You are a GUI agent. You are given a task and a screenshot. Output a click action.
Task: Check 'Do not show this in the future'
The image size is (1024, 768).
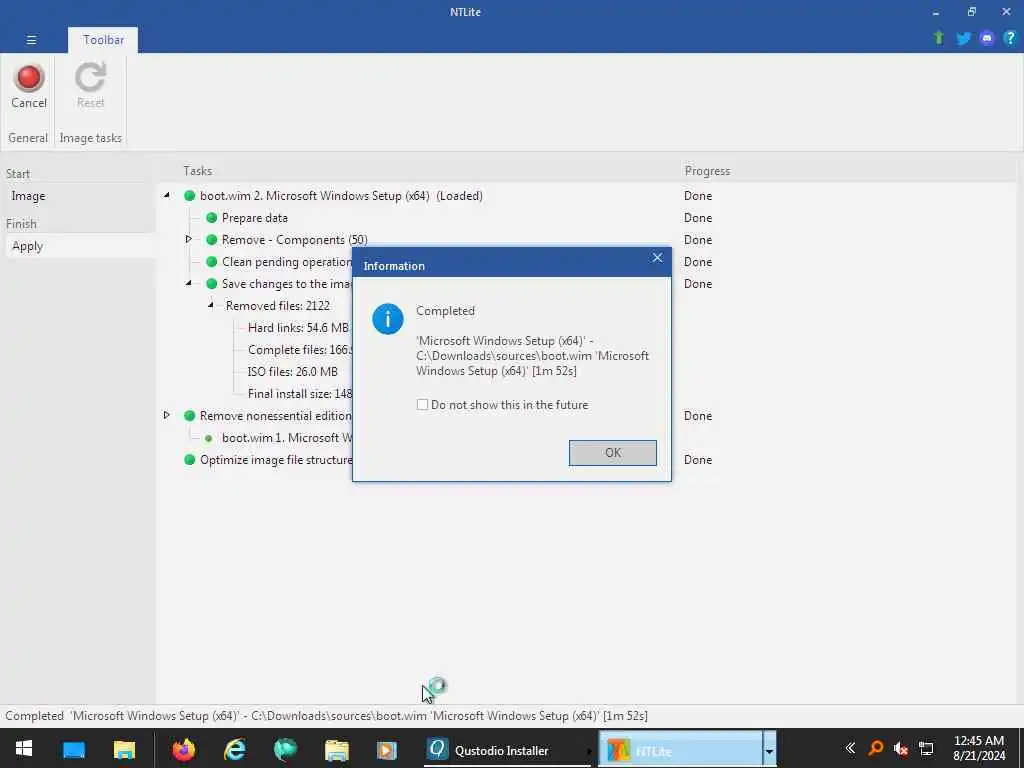click(423, 405)
